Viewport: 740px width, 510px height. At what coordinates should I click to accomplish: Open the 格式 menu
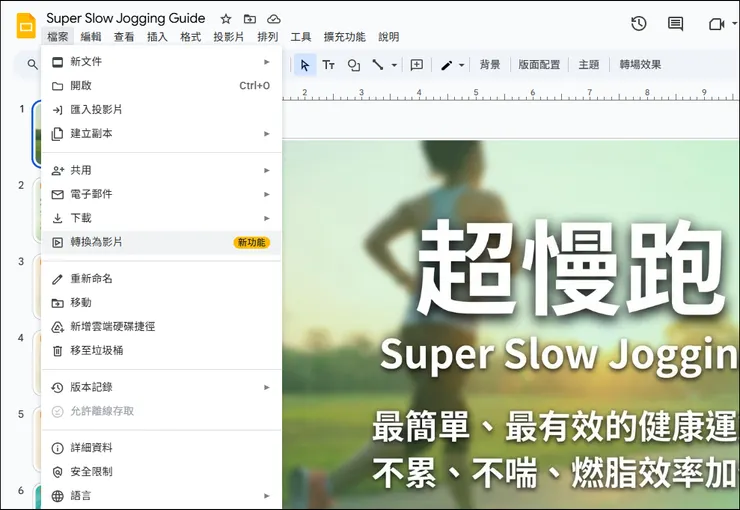(191, 37)
